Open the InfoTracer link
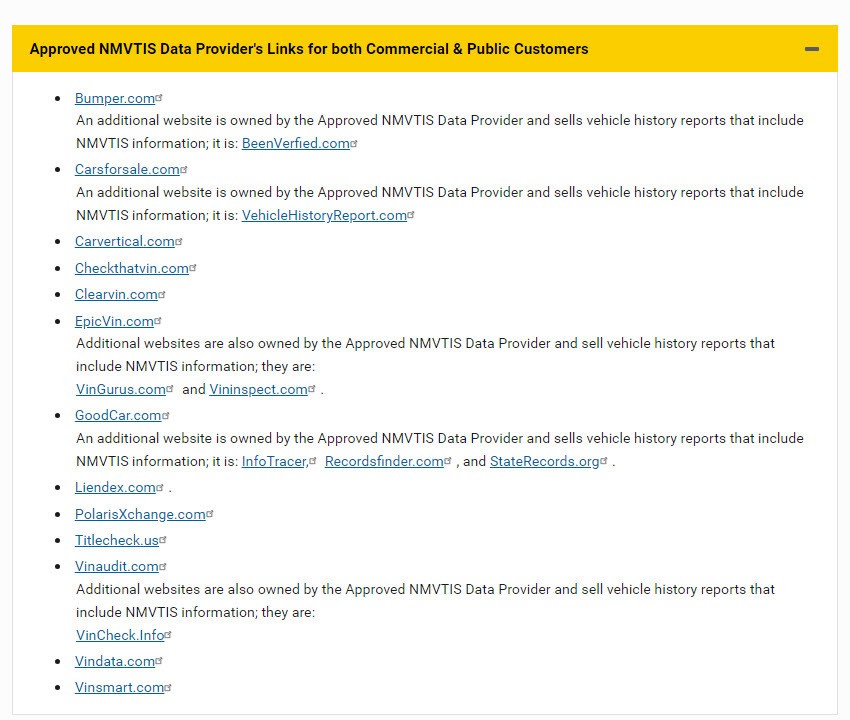850x720 pixels. (x=275, y=462)
